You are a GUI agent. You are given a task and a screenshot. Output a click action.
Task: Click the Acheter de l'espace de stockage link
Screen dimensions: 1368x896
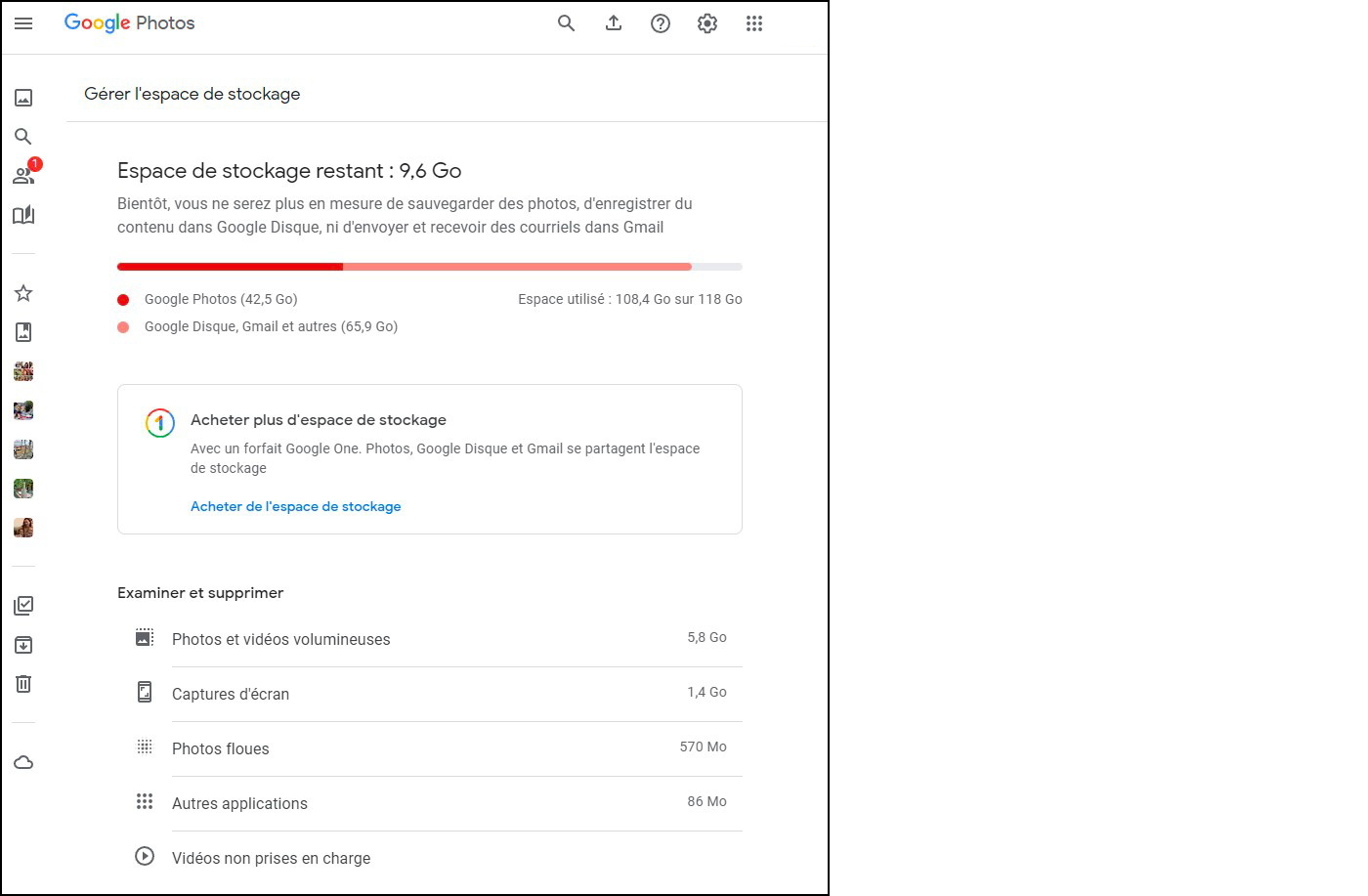(x=295, y=506)
